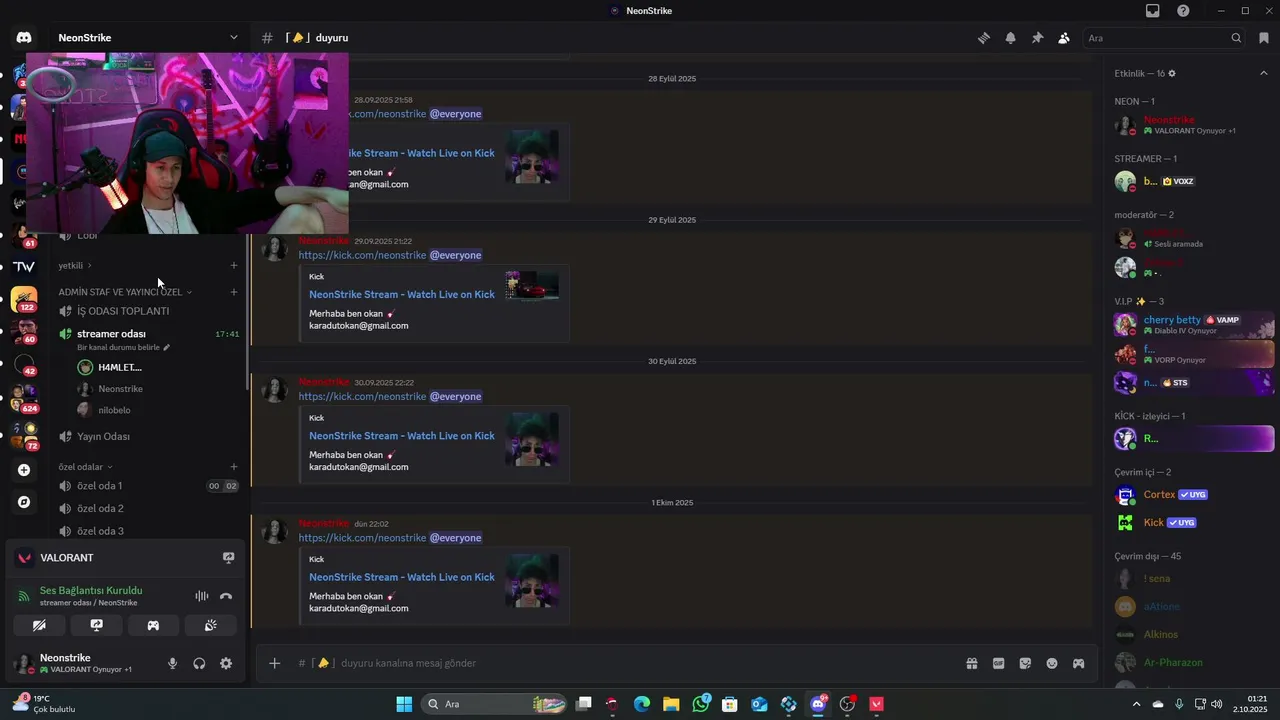Open kick.com link in 29 Eylül message
1280x720 pixels.
click(362, 255)
